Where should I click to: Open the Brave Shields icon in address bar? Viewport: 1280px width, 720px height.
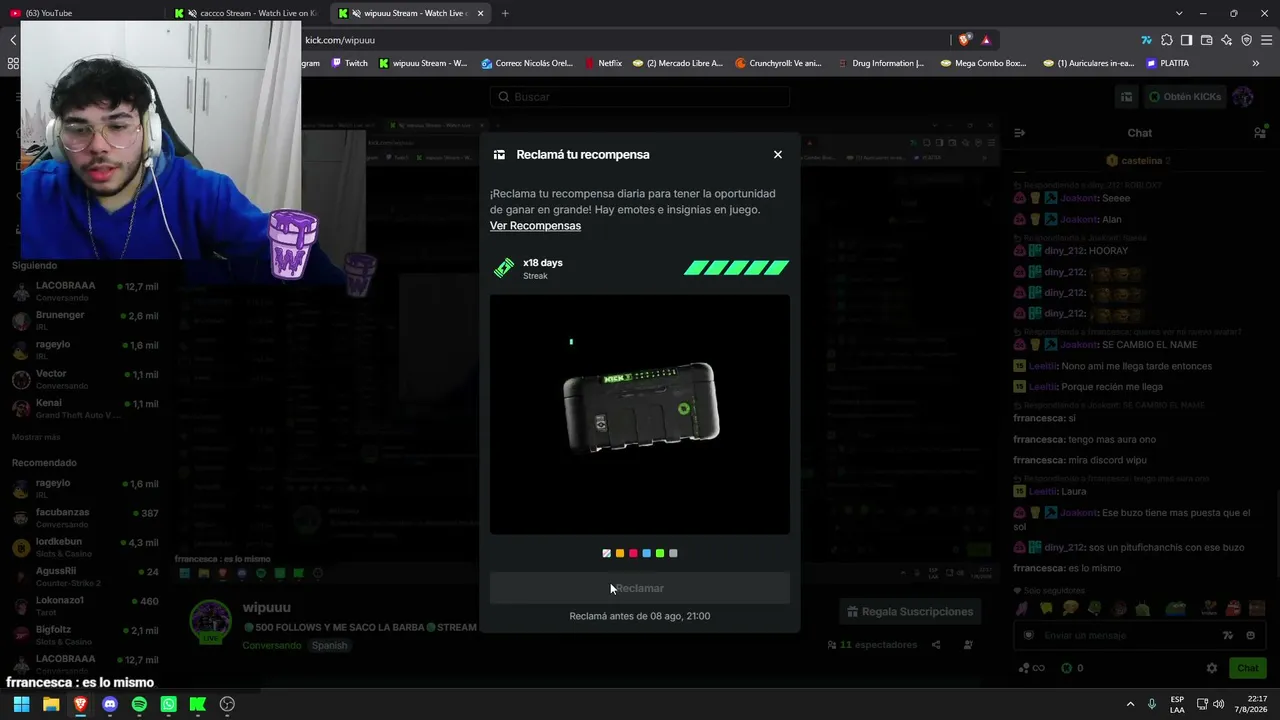point(964,40)
